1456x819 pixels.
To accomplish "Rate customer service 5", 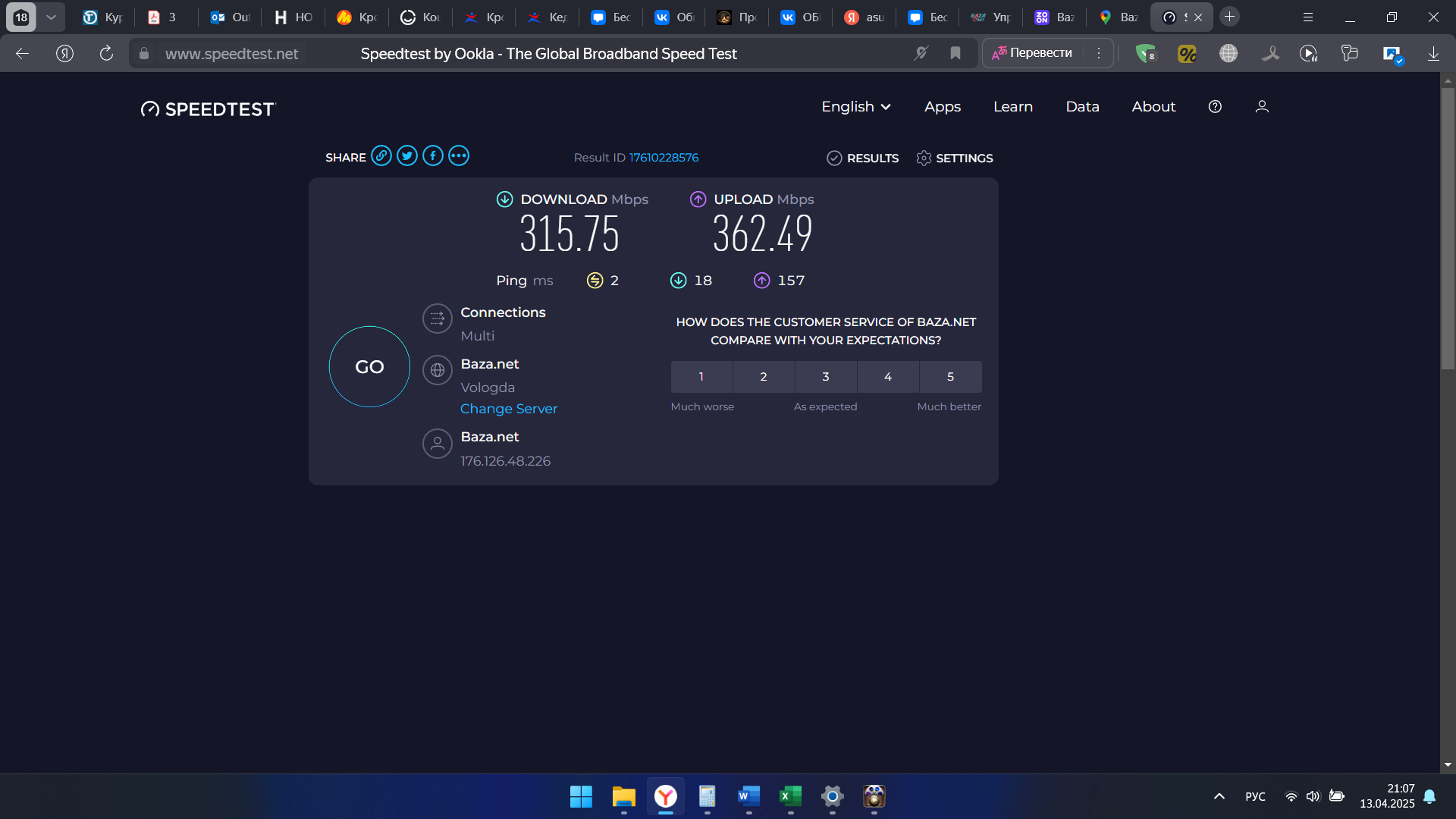I will (950, 377).
